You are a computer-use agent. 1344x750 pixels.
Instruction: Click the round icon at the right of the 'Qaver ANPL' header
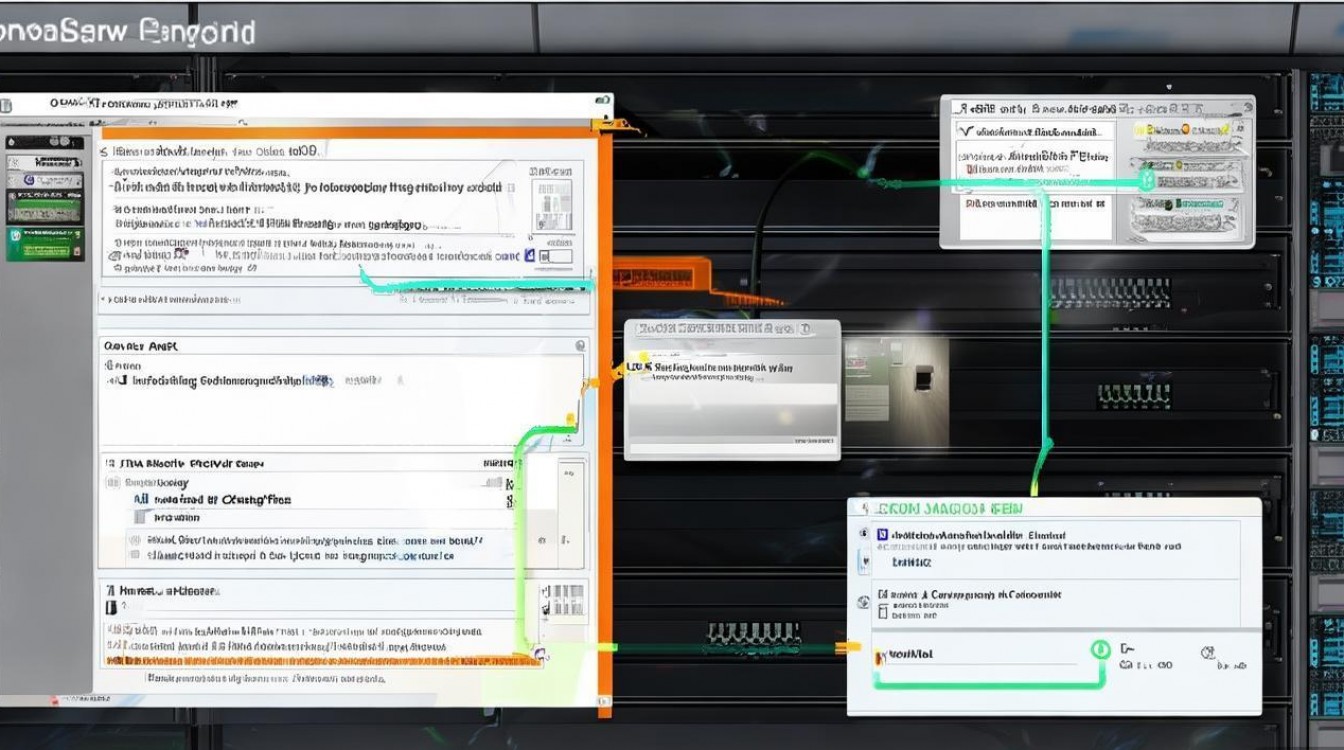pyautogui.click(x=580, y=345)
